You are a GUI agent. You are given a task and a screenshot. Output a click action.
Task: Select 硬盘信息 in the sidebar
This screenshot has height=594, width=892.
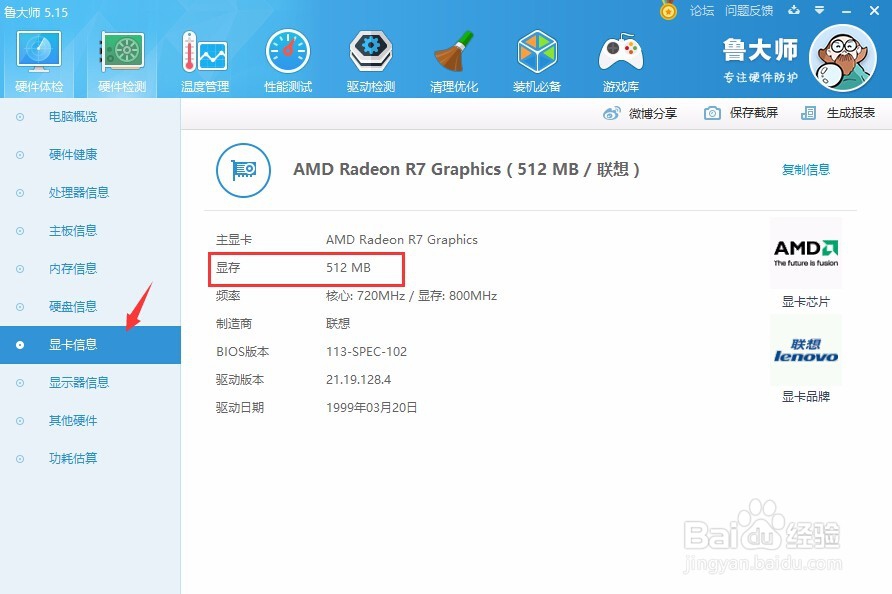click(x=90, y=307)
